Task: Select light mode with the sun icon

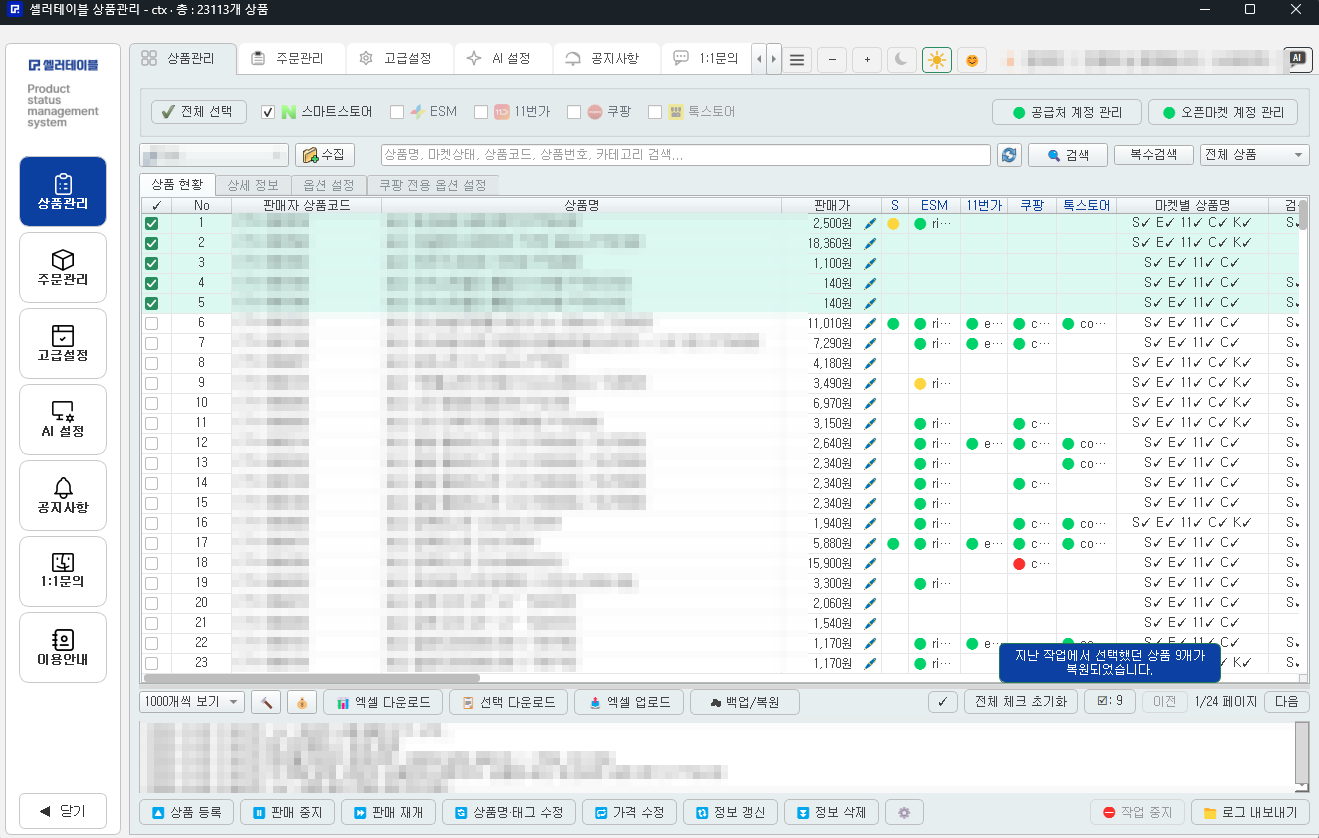Action: (x=937, y=60)
